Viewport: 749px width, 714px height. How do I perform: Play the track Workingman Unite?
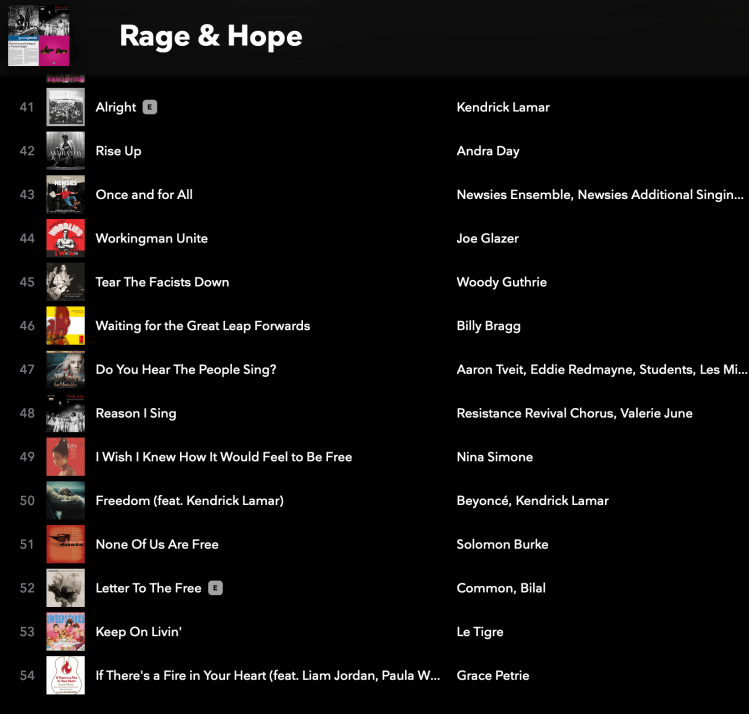click(152, 238)
